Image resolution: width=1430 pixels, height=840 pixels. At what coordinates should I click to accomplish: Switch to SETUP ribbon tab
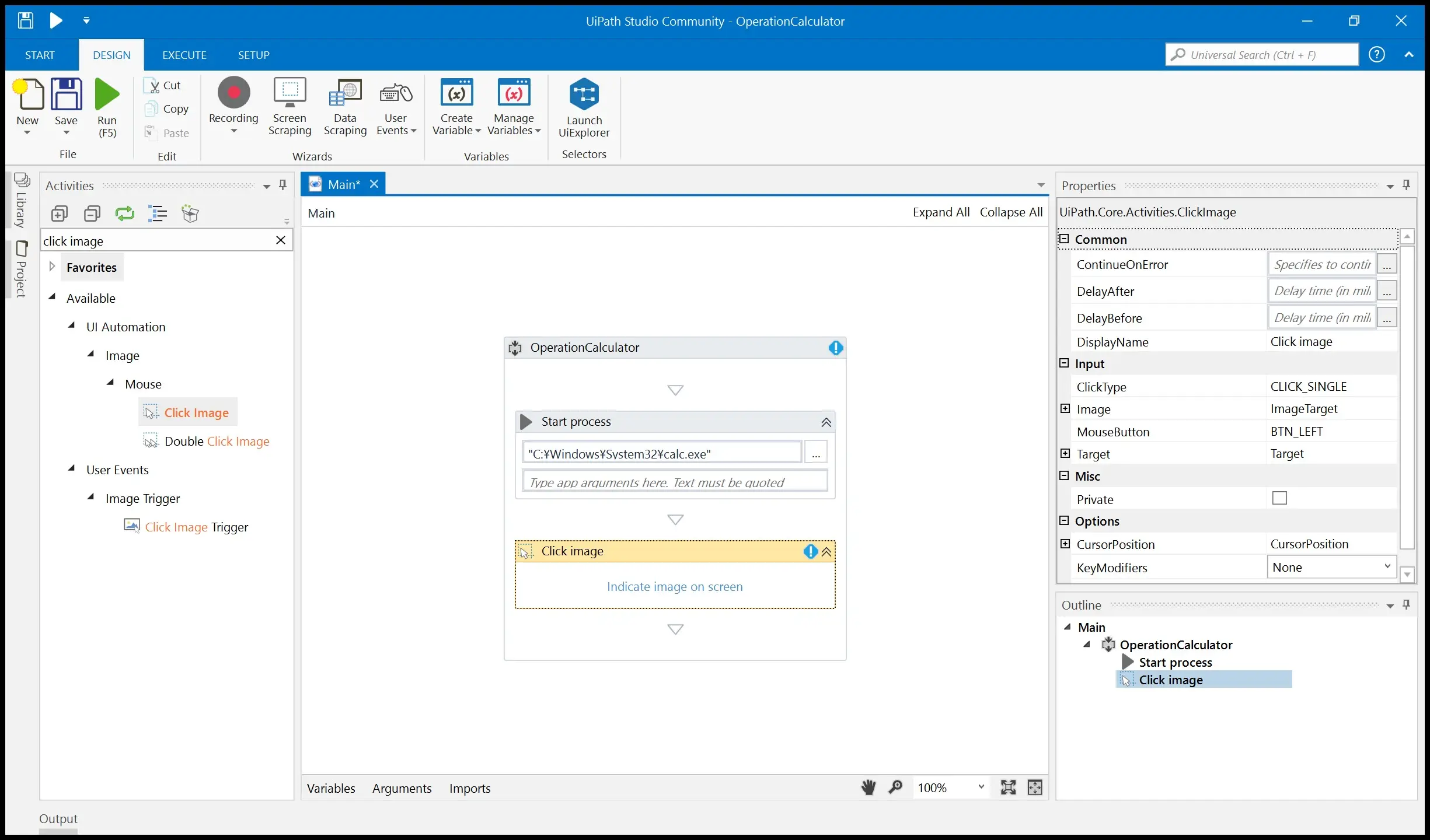(253, 55)
